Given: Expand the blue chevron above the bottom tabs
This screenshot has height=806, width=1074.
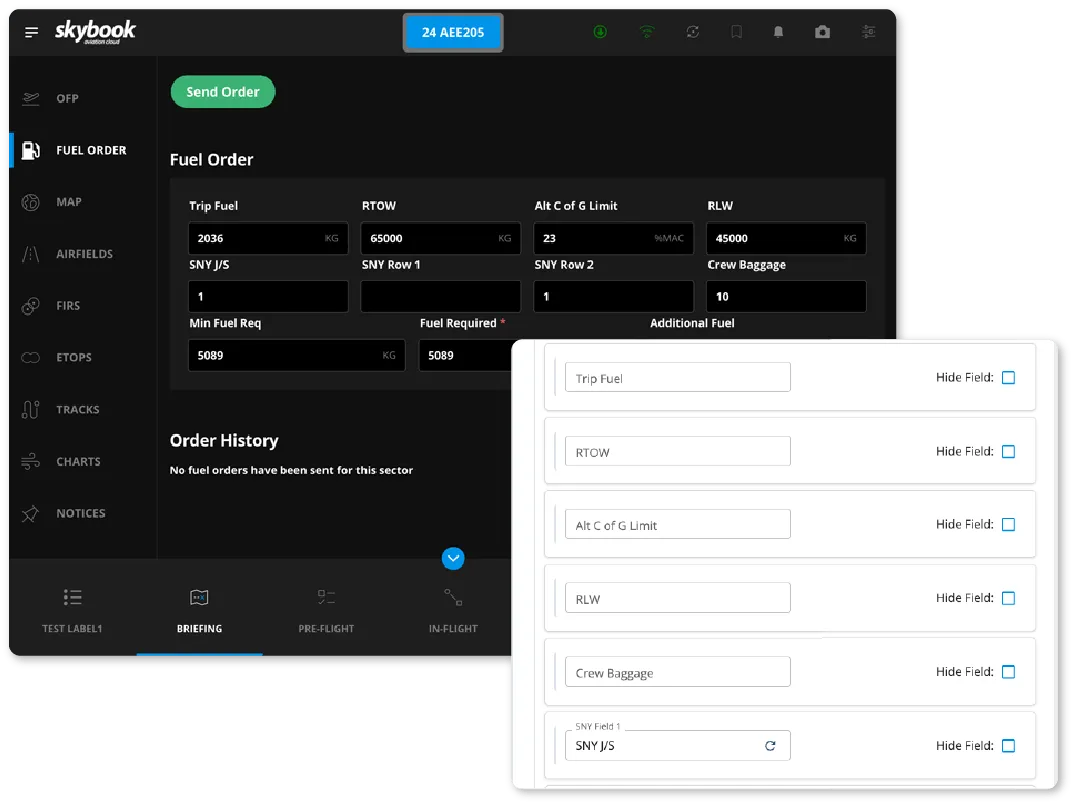Looking at the screenshot, I should [x=453, y=558].
